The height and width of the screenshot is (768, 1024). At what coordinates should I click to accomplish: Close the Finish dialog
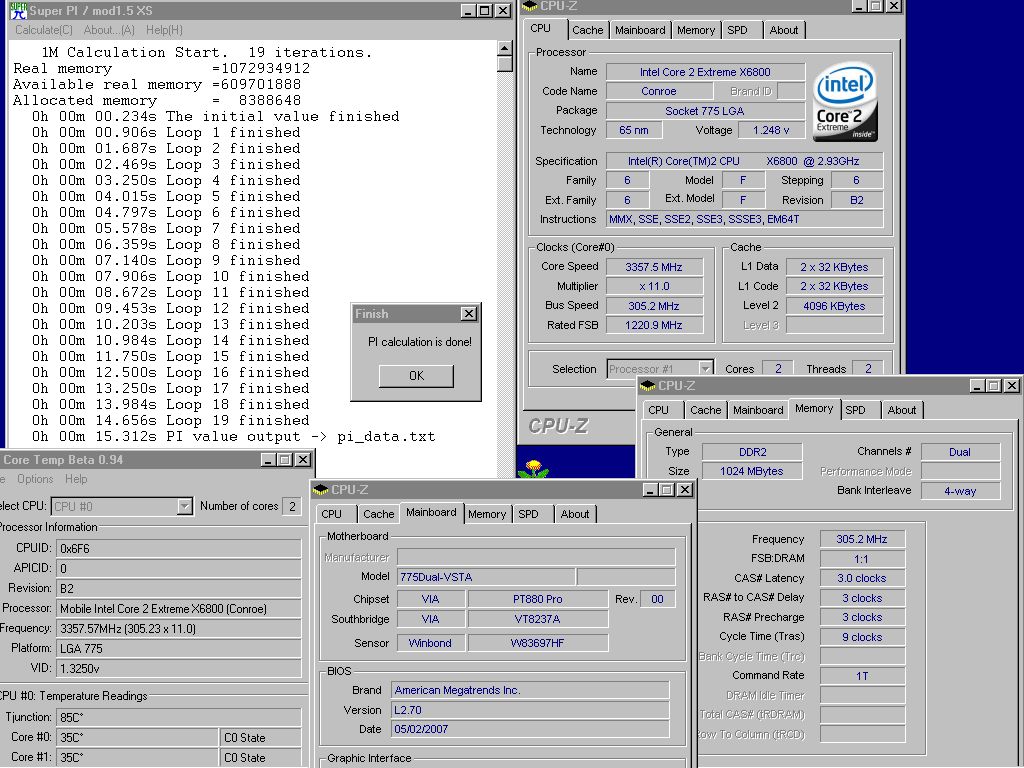click(x=468, y=313)
